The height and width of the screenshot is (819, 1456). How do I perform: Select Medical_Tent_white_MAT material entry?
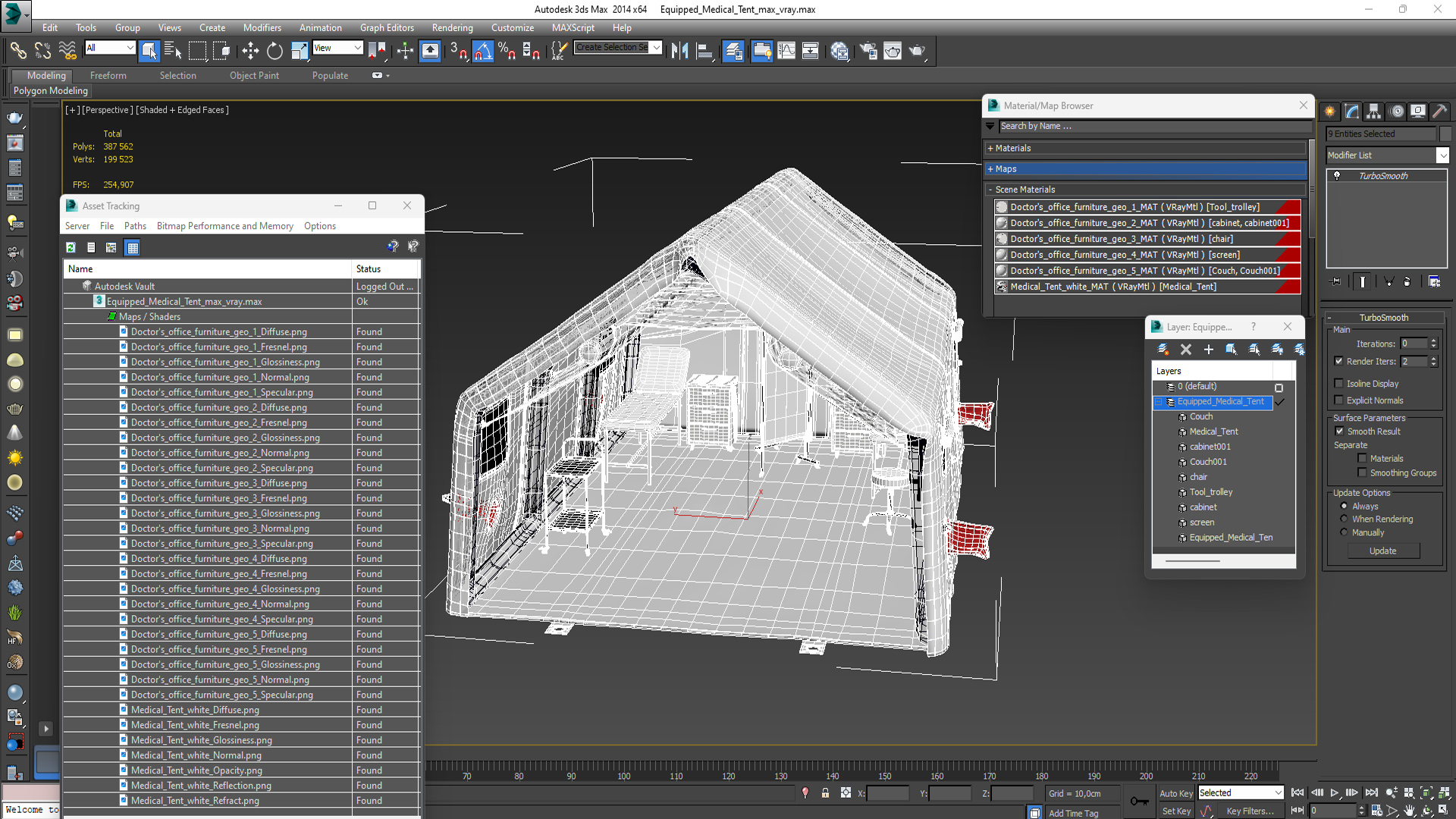pyautogui.click(x=1147, y=287)
